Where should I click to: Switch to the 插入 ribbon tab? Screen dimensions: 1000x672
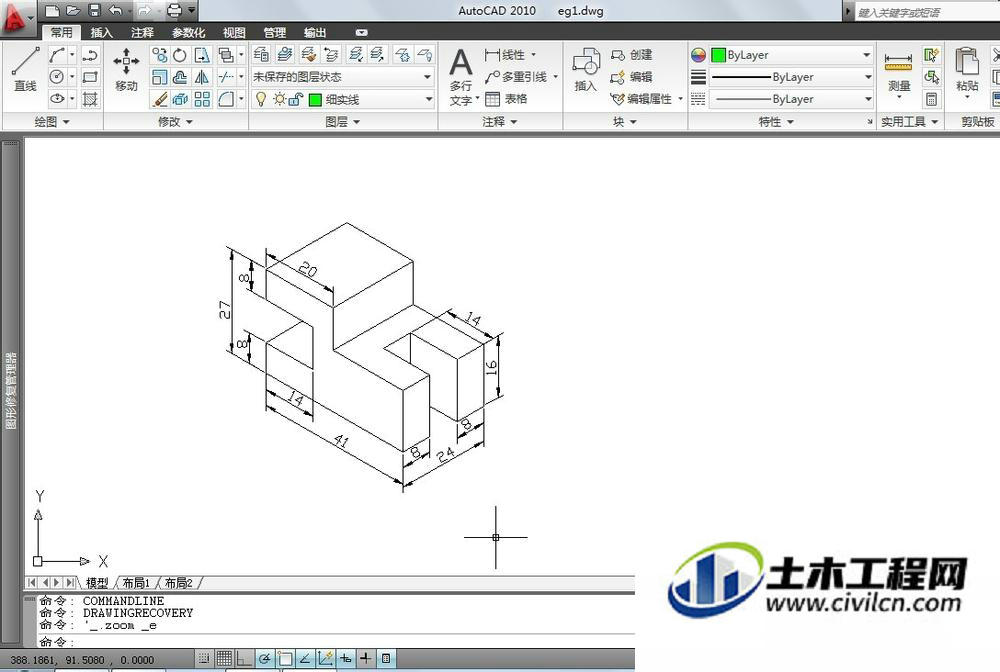point(101,32)
